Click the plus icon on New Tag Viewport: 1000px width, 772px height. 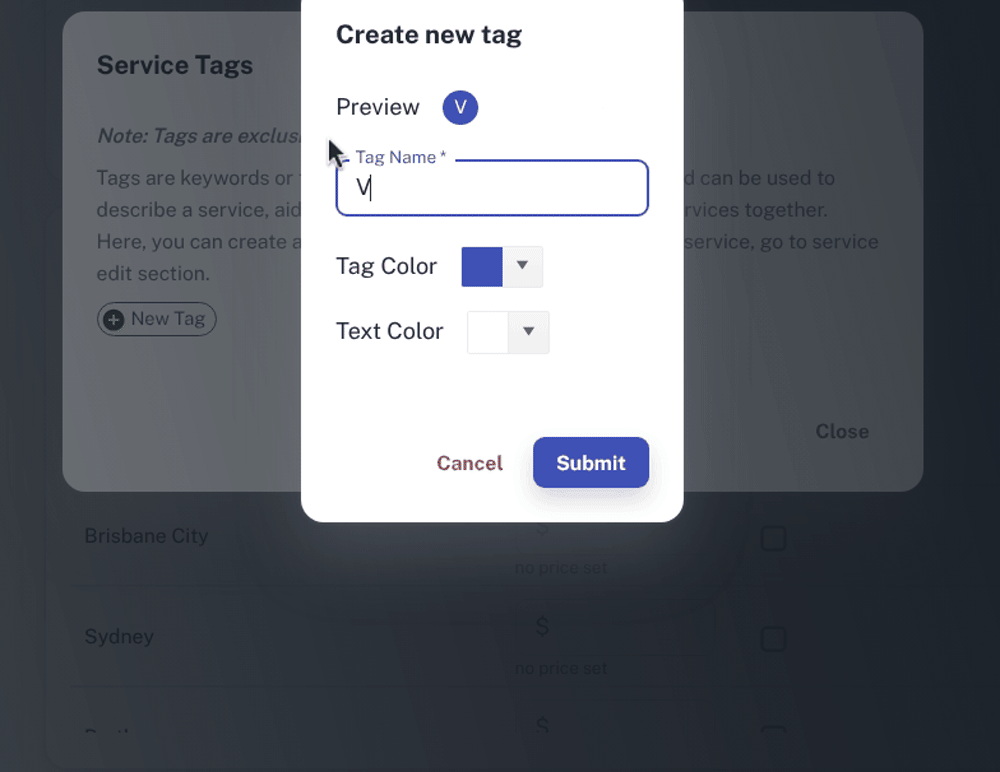[x=114, y=319]
